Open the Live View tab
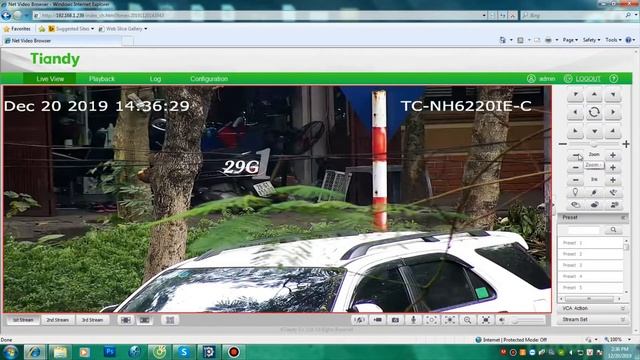 click(x=50, y=79)
